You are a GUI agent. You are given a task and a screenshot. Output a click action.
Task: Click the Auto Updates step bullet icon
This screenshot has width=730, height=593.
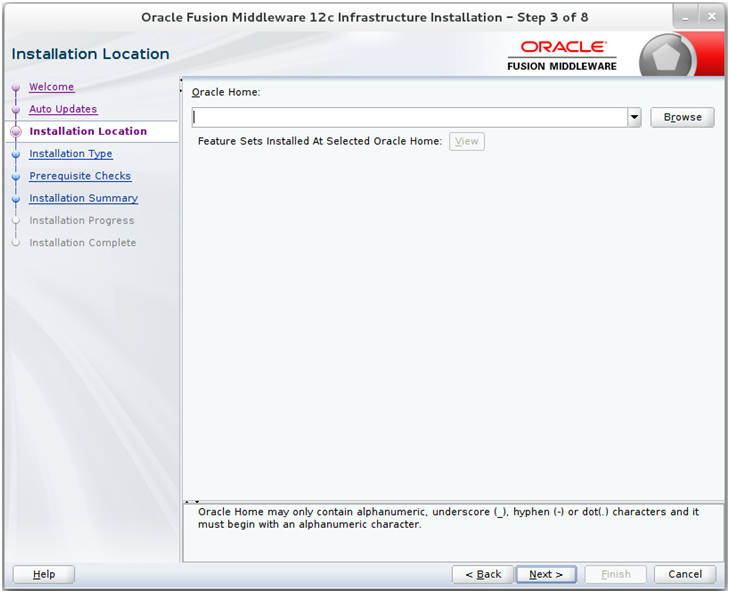[x=16, y=110]
